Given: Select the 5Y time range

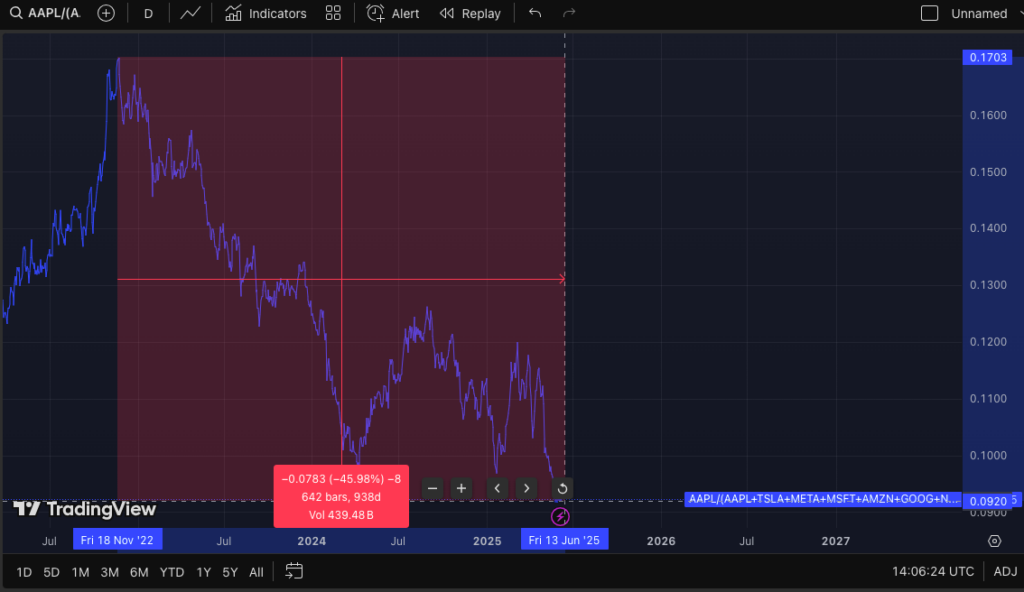Looking at the screenshot, I should pyautogui.click(x=230, y=572).
